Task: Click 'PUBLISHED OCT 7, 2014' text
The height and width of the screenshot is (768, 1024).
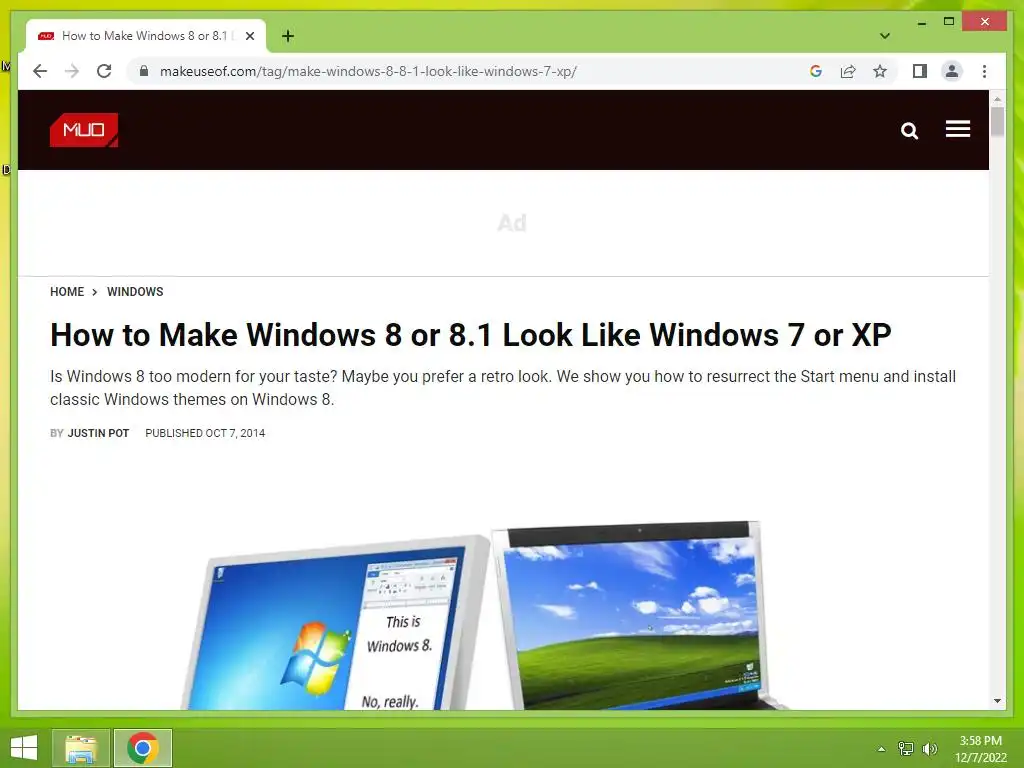Action: click(205, 433)
